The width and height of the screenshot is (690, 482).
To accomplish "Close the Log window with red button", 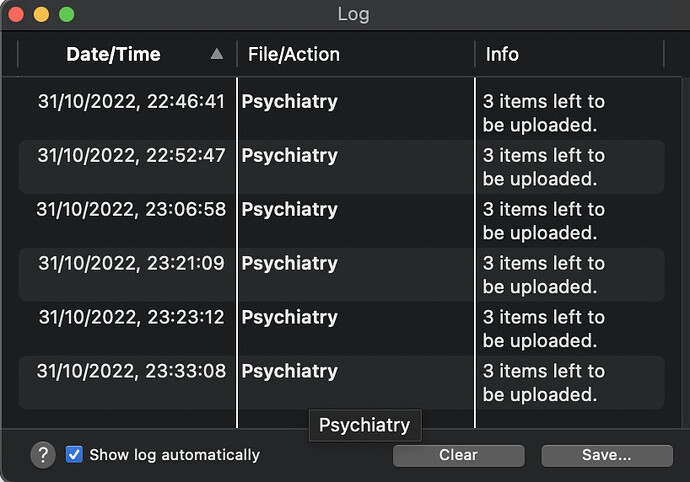I will (16, 15).
